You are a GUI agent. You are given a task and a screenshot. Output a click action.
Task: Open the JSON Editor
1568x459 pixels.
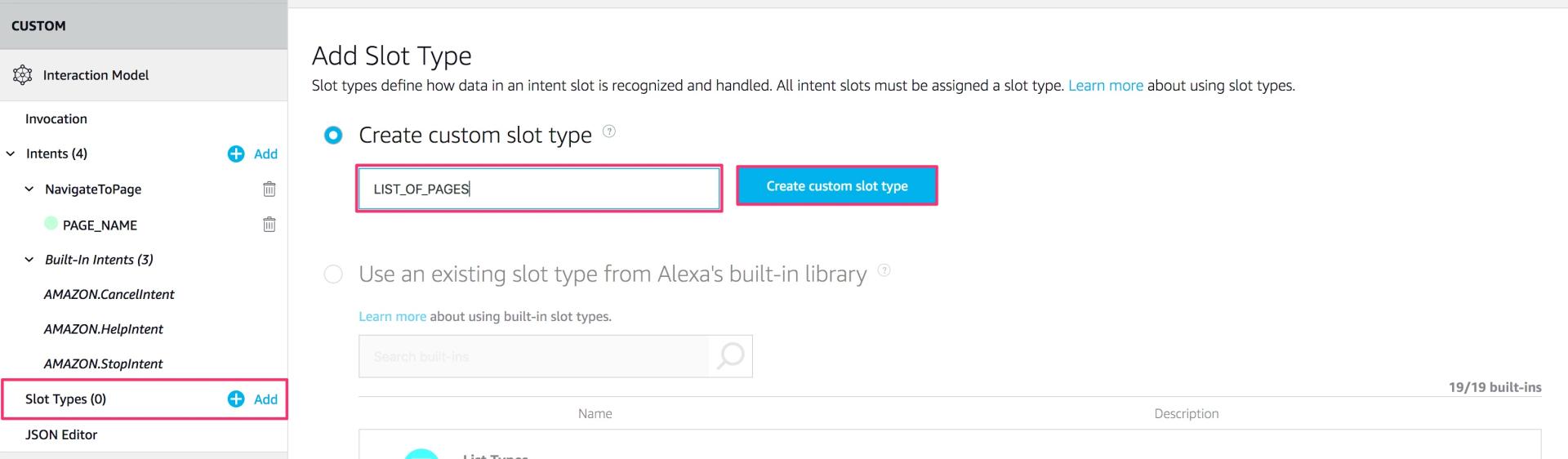pos(61,434)
